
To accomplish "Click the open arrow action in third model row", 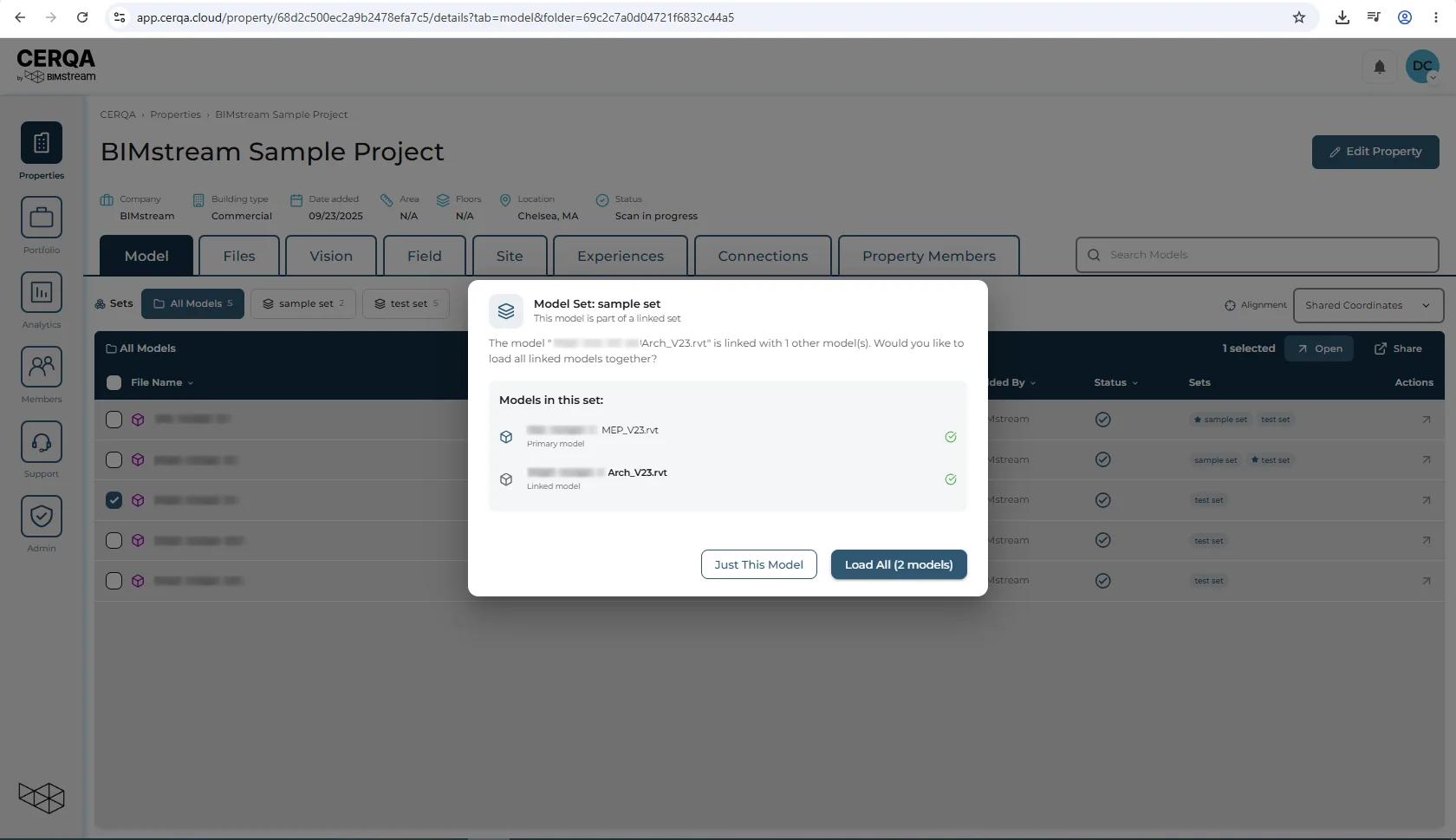I will [1427, 500].
